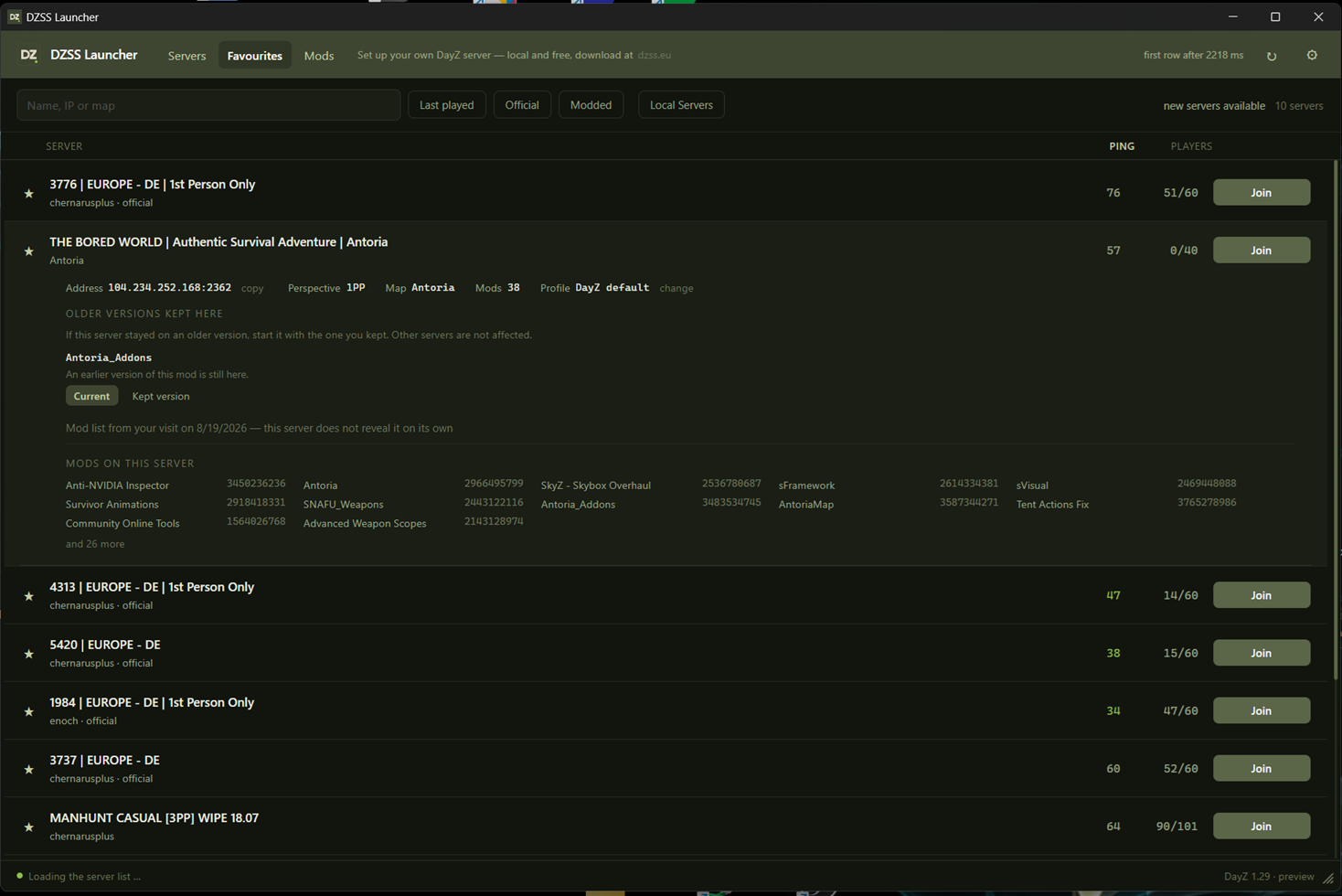Open the Favourites tab
Image resolution: width=1342 pixels, height=896 pixels.
point(254,56)
